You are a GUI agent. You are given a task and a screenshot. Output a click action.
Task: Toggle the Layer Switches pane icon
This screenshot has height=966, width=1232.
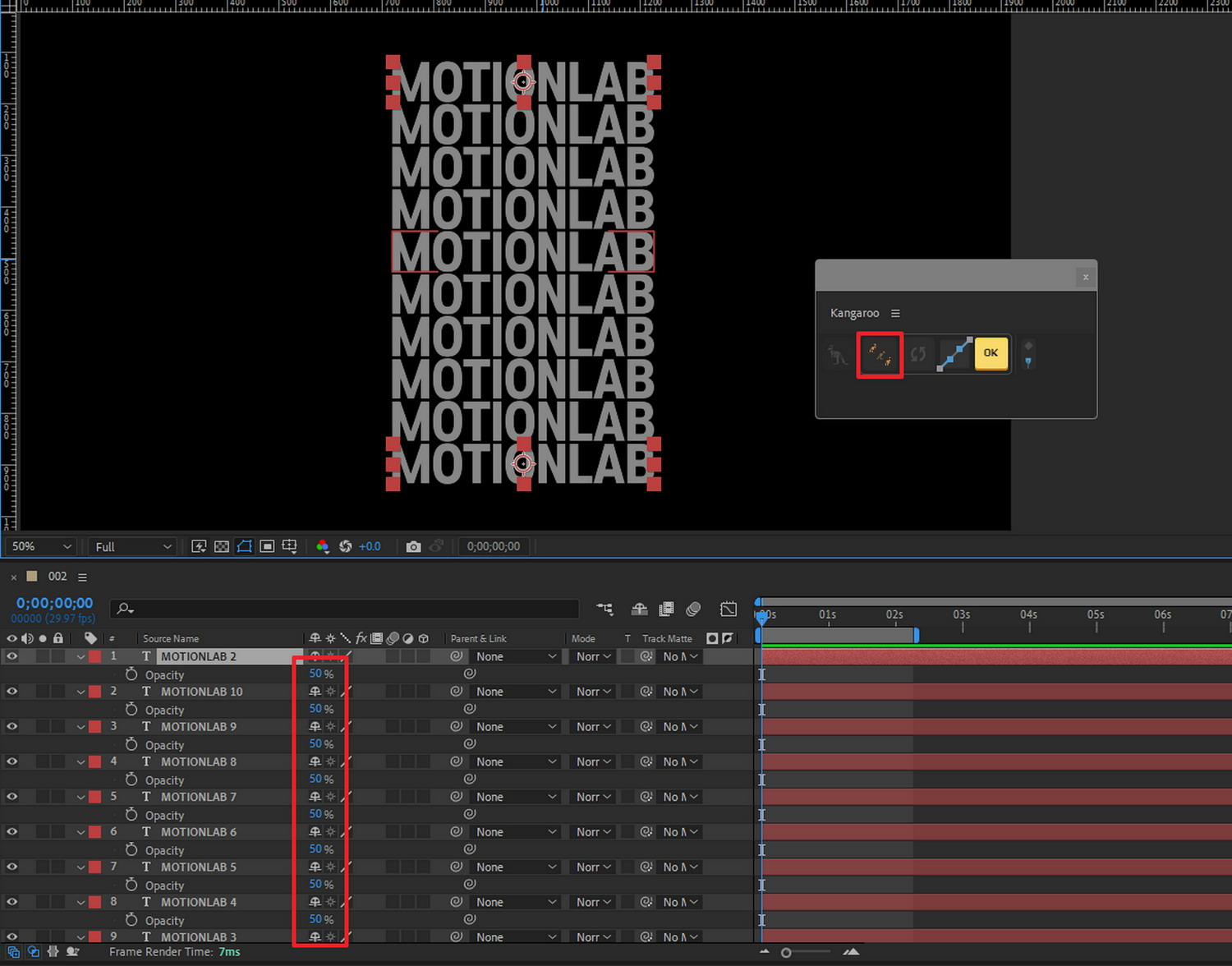coord(14,952)
